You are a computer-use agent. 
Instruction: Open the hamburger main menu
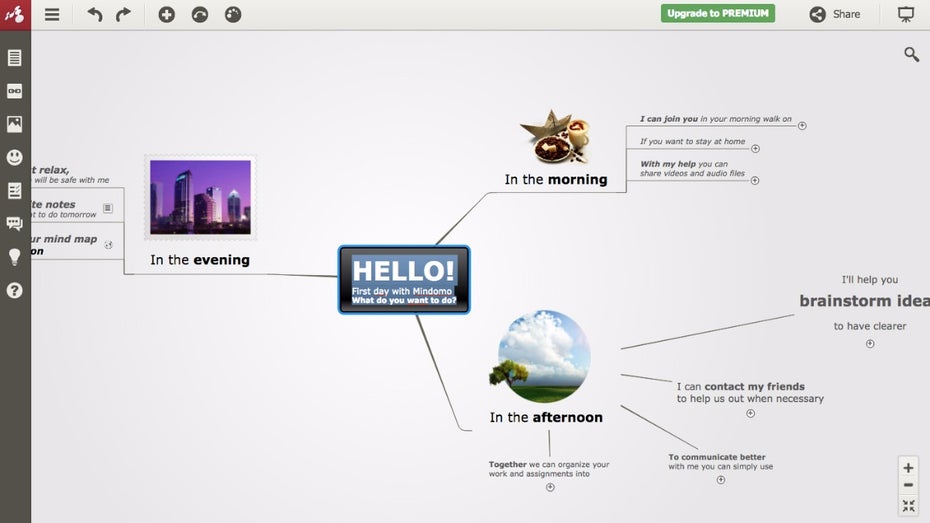[52, 14]
